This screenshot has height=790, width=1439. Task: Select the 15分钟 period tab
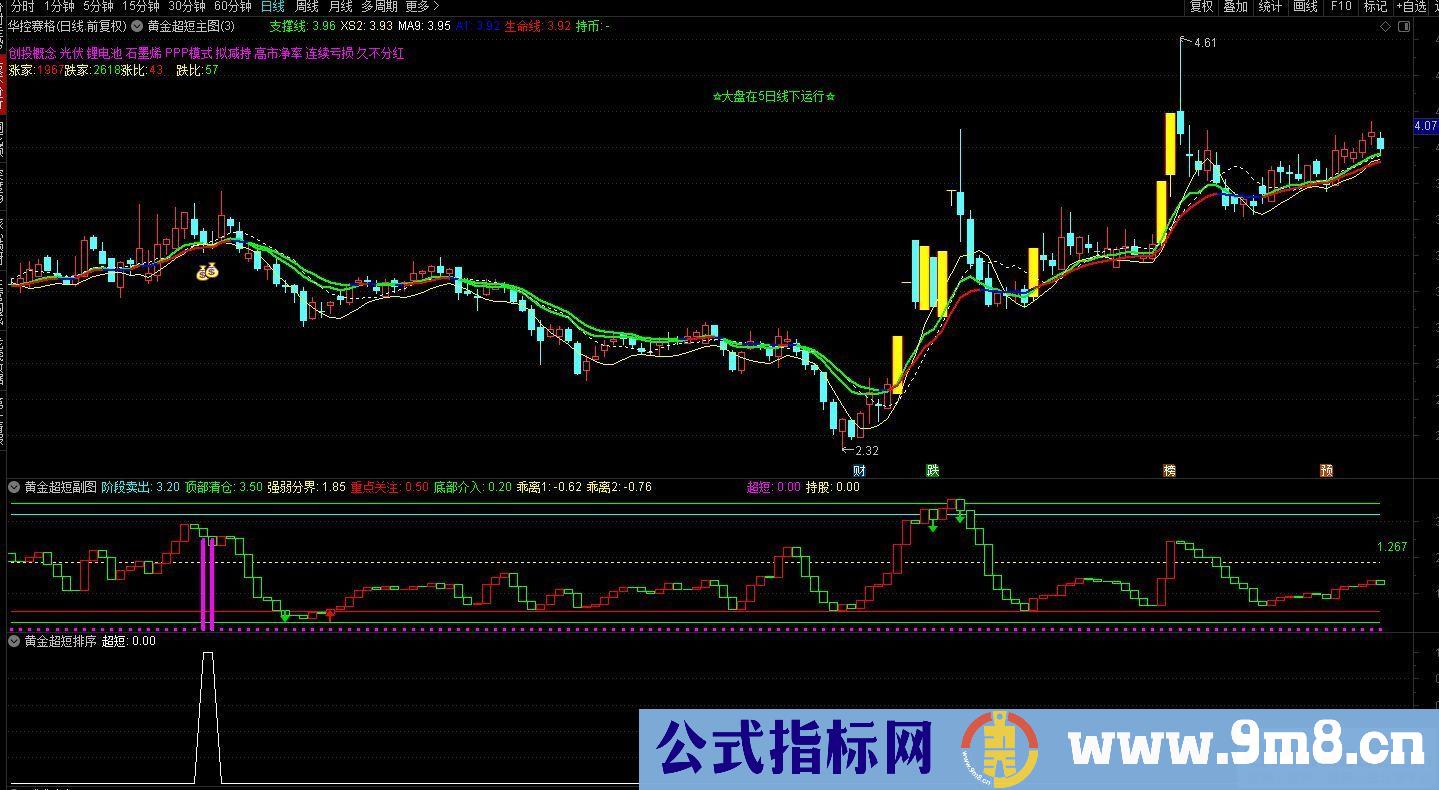141,7
